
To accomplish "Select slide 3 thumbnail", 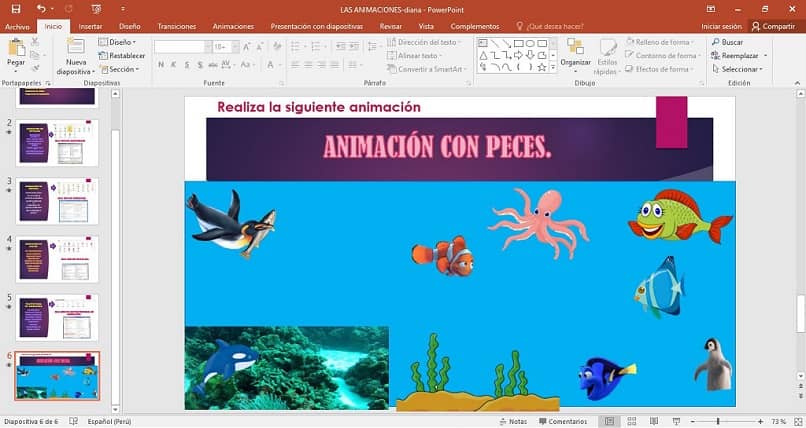I will click(57, 201).
